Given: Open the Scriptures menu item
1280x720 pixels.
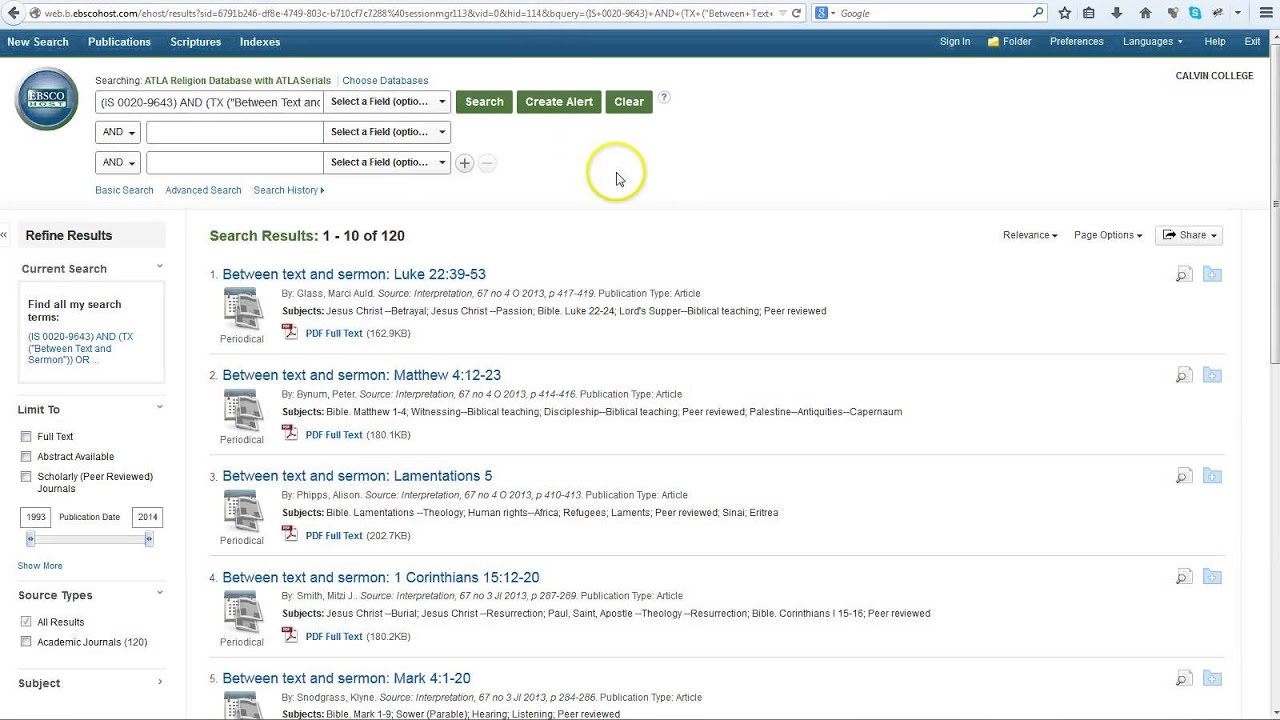Looking at the screenshot, I should point(195,42).
